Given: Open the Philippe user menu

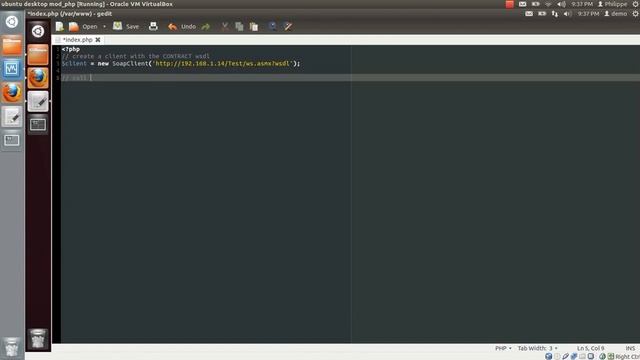Looking at the screenshot, I should point(612,4).
